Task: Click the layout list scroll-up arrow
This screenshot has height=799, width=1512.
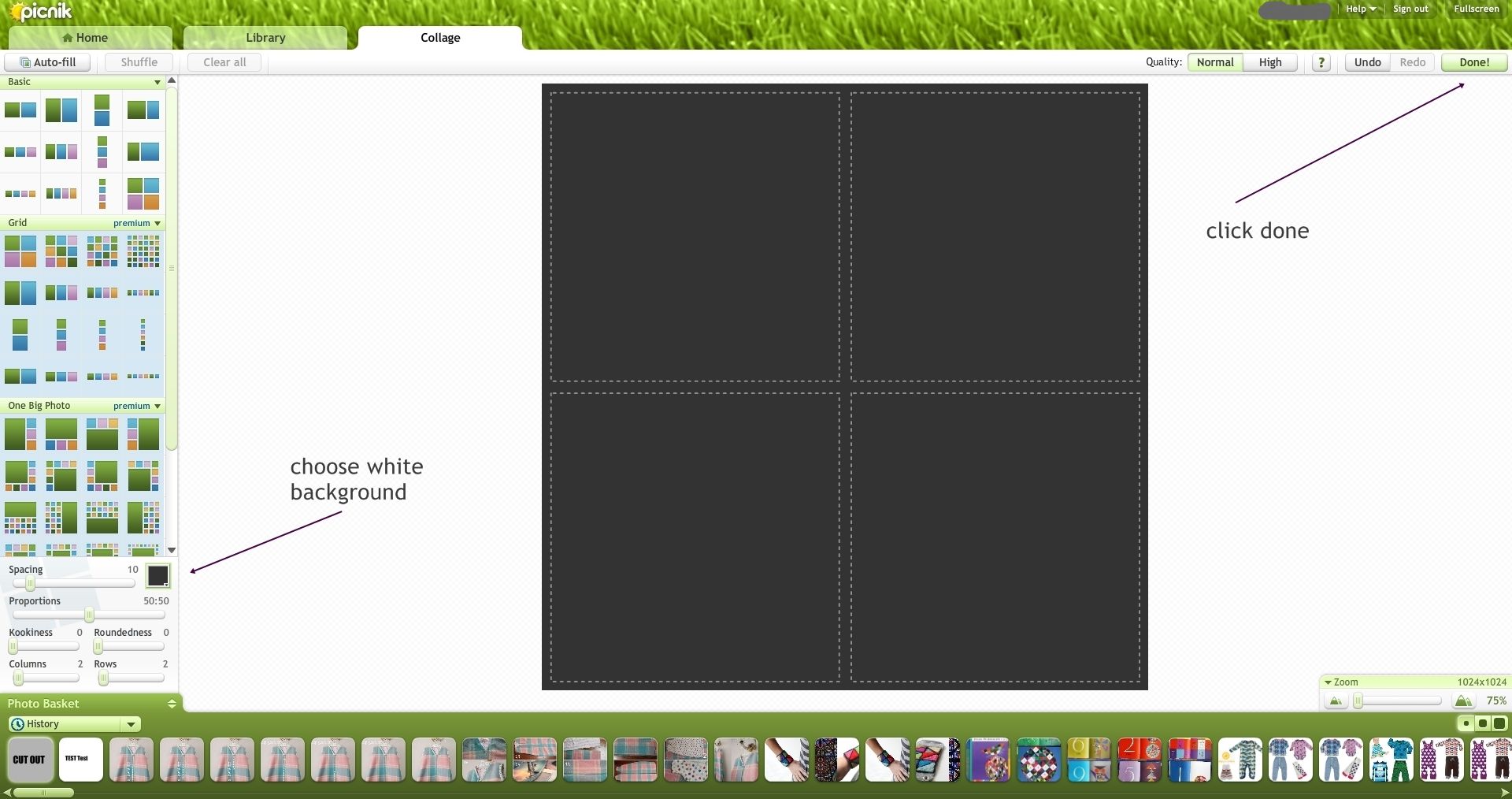Action: pos(172,80)
